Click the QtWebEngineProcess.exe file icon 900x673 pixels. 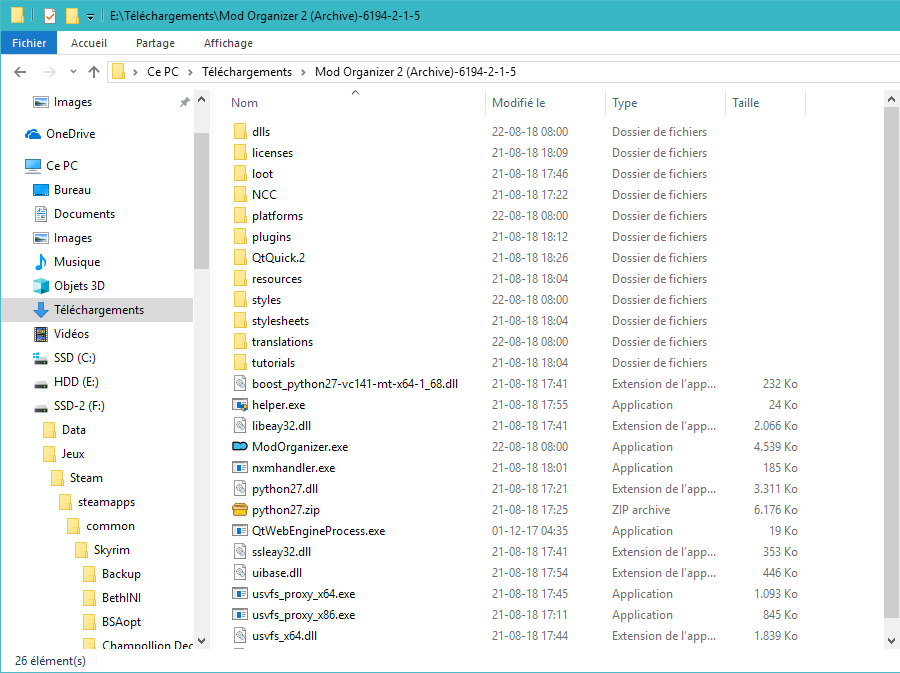[x=239, y=531]
